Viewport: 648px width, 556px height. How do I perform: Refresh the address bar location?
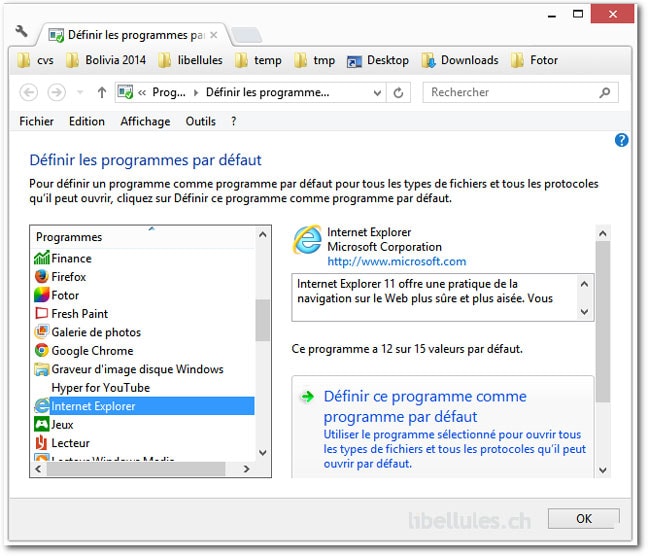coord(398,93)
